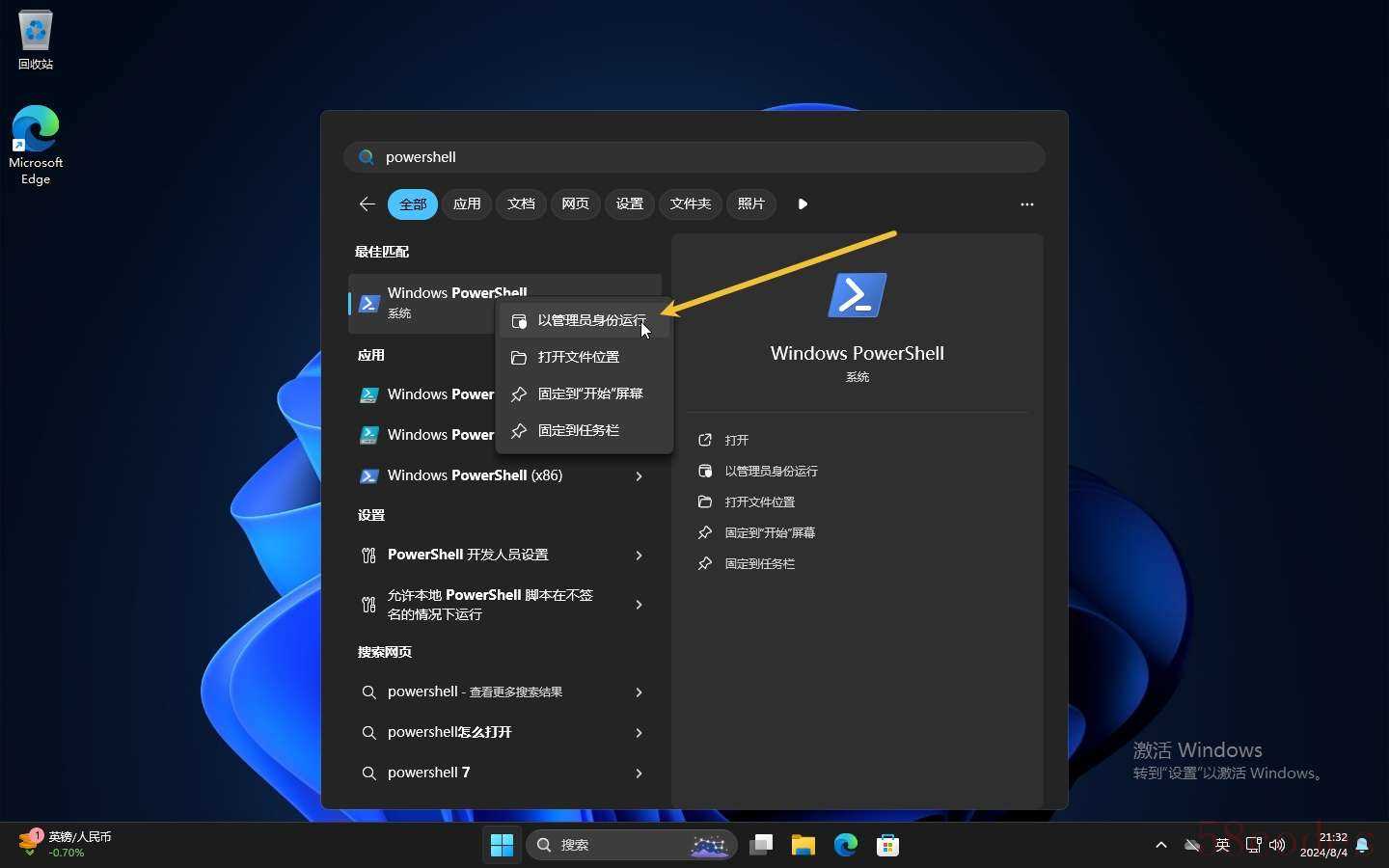Click the PowerShell 开发人员设置 settings icon
Screen dimensions: 1389x868
click(x=368, y=555)
